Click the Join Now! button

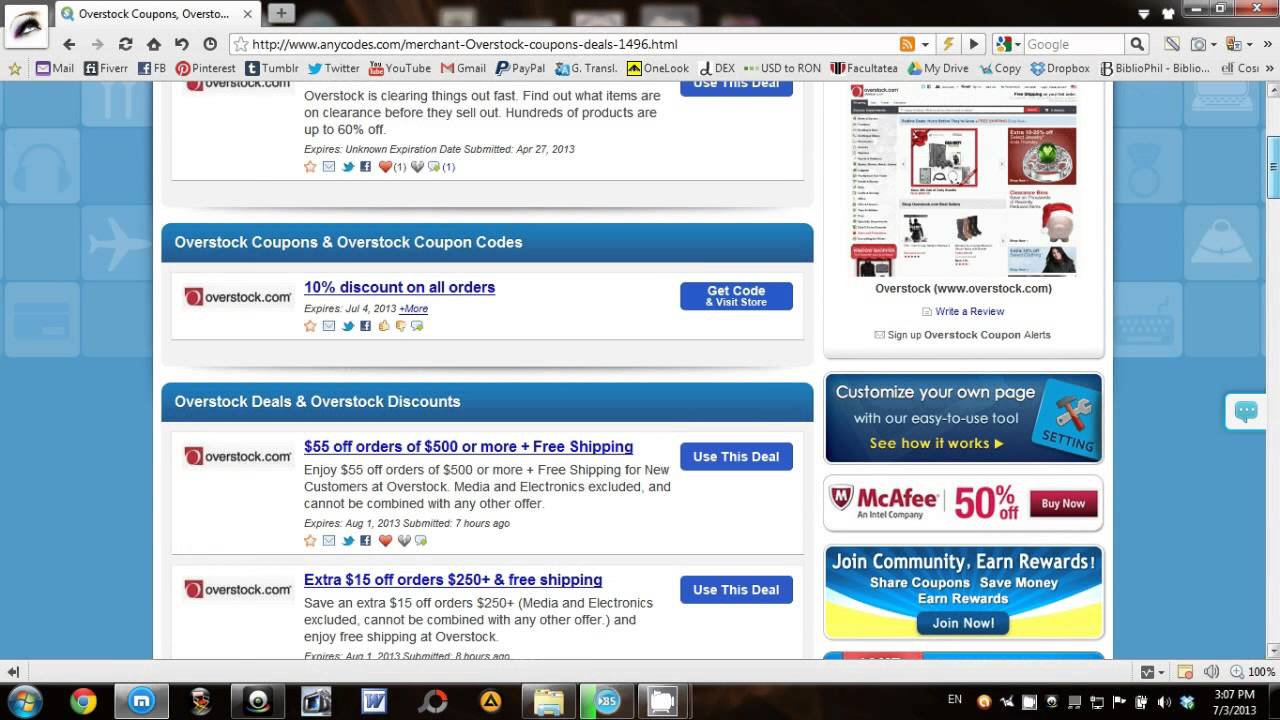tap(963, 623)
